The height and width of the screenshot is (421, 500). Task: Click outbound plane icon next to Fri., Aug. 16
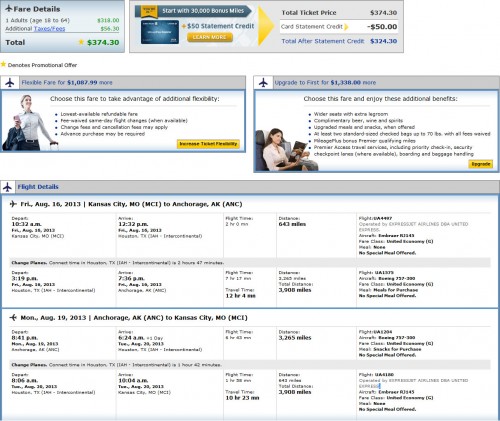click(x=13, y=204)
